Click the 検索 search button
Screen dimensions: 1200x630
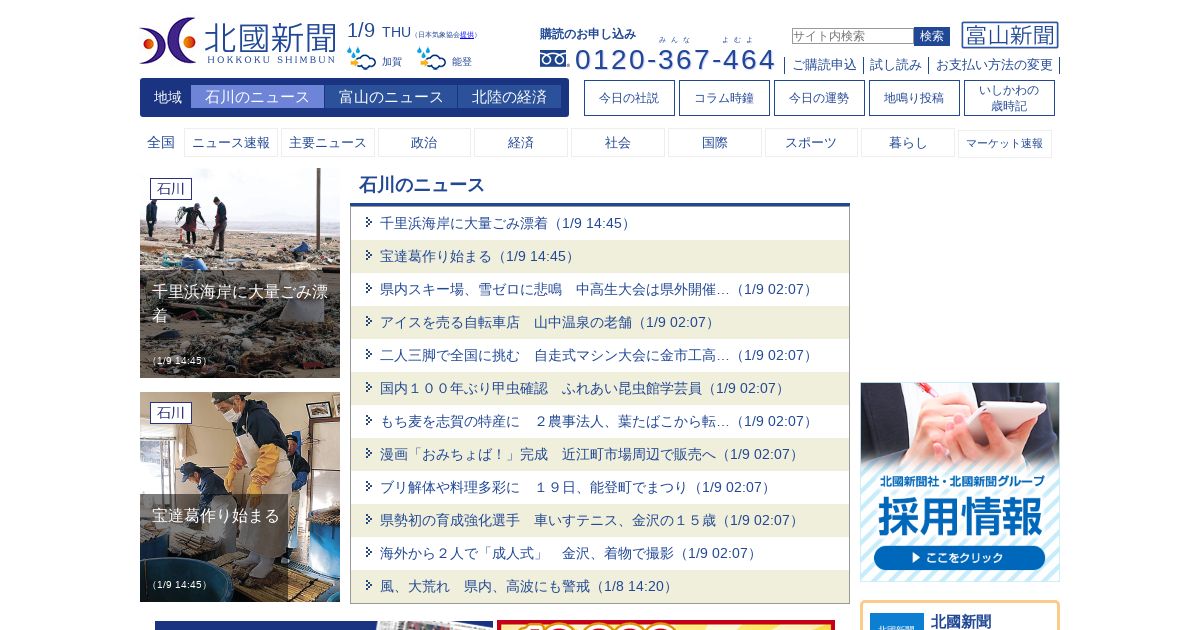point(932,36)
